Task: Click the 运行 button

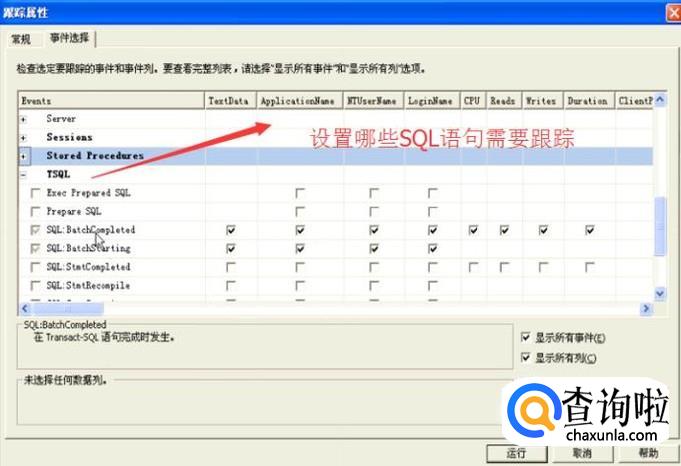Action: click(x=515, y=453)
